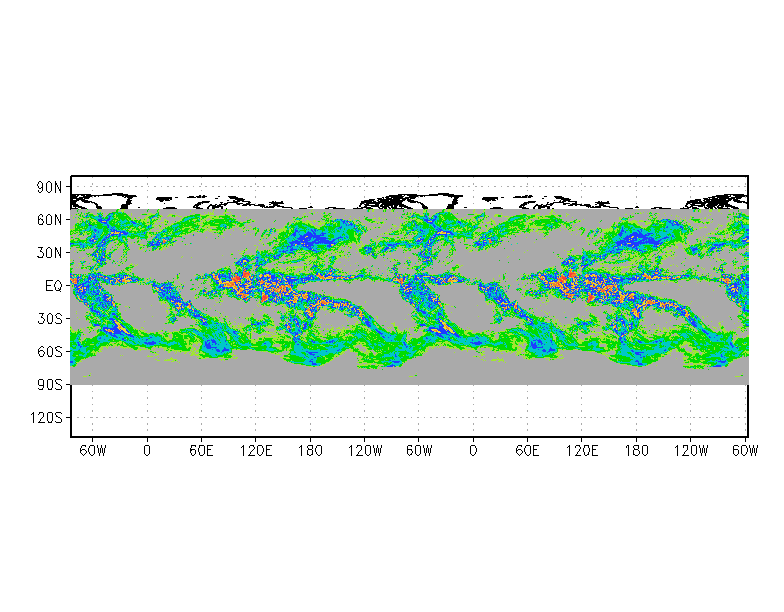Click the blank white area below 90S
Screen dimensions: 784x612
pyautogui.click(x=409, y=410)
